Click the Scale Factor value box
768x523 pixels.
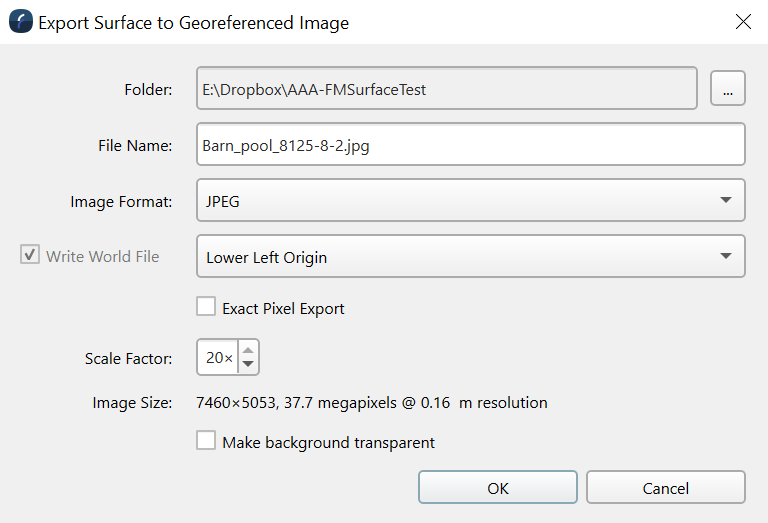(217, 357)
